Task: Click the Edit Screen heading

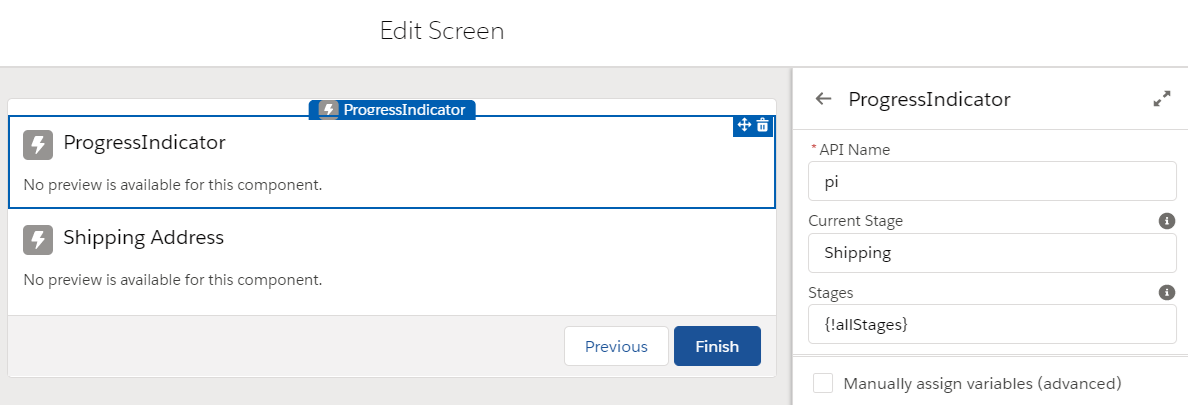Action: click(442, 31)
